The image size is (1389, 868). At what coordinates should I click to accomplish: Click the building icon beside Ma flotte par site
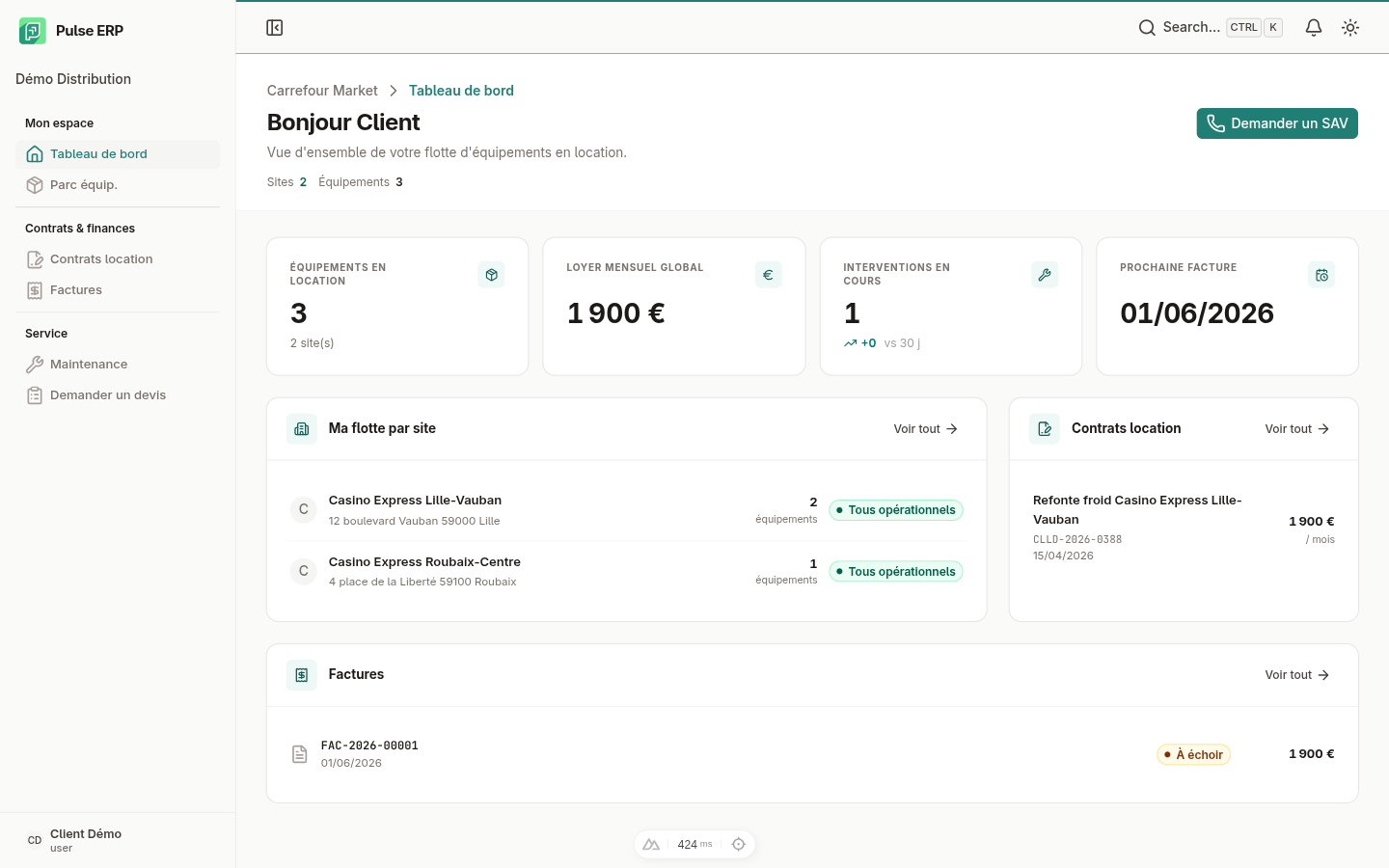[x=302, y=429]
